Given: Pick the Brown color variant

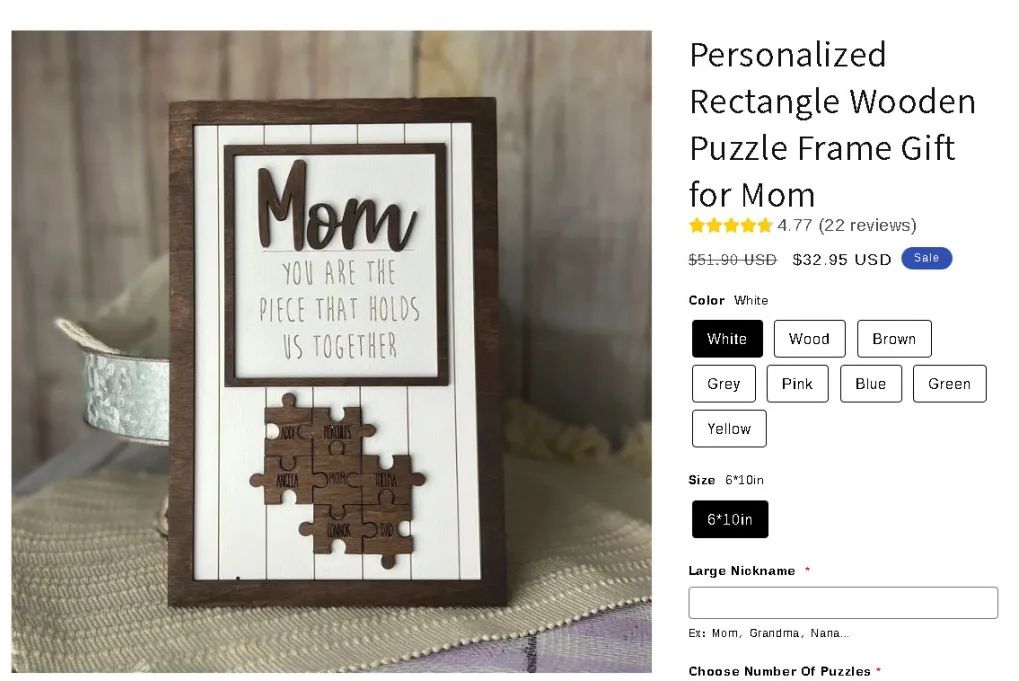Looking at the screenshot, I should pyautogui.click(x=893, y=339).
